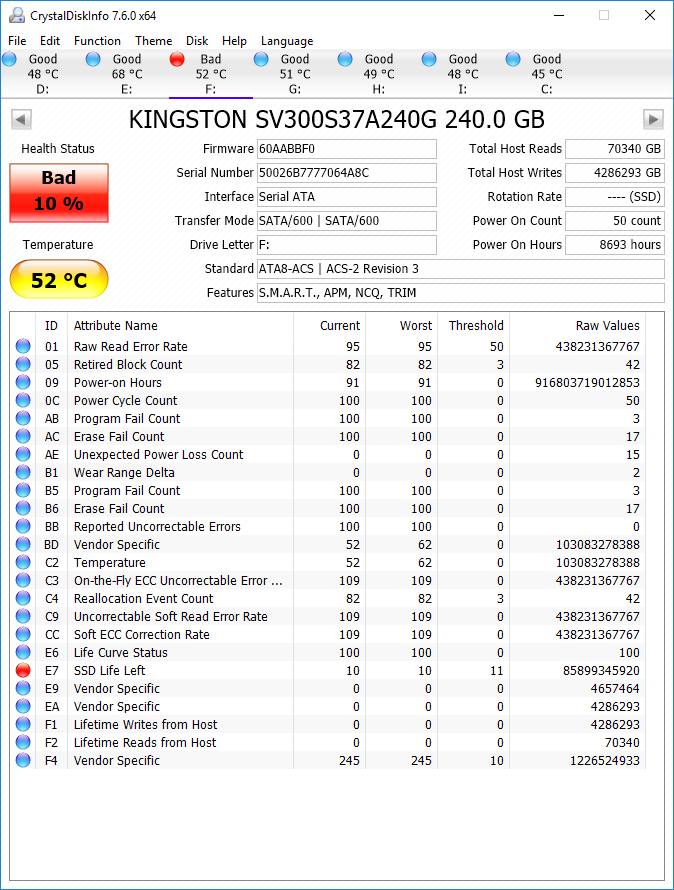
Task: Click the CrystalDiskInfo title bar app icon
Action: click(x=17, y=15)
